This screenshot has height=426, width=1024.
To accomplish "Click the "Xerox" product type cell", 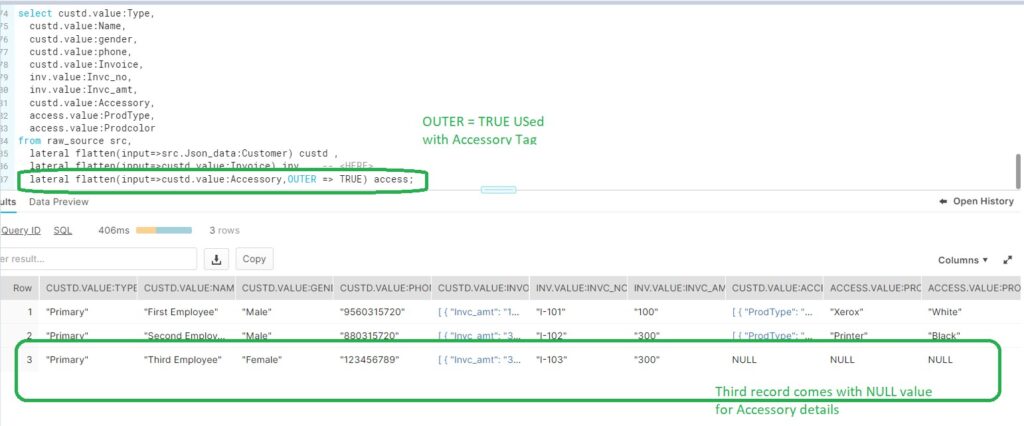I will (x=846, y=312).
